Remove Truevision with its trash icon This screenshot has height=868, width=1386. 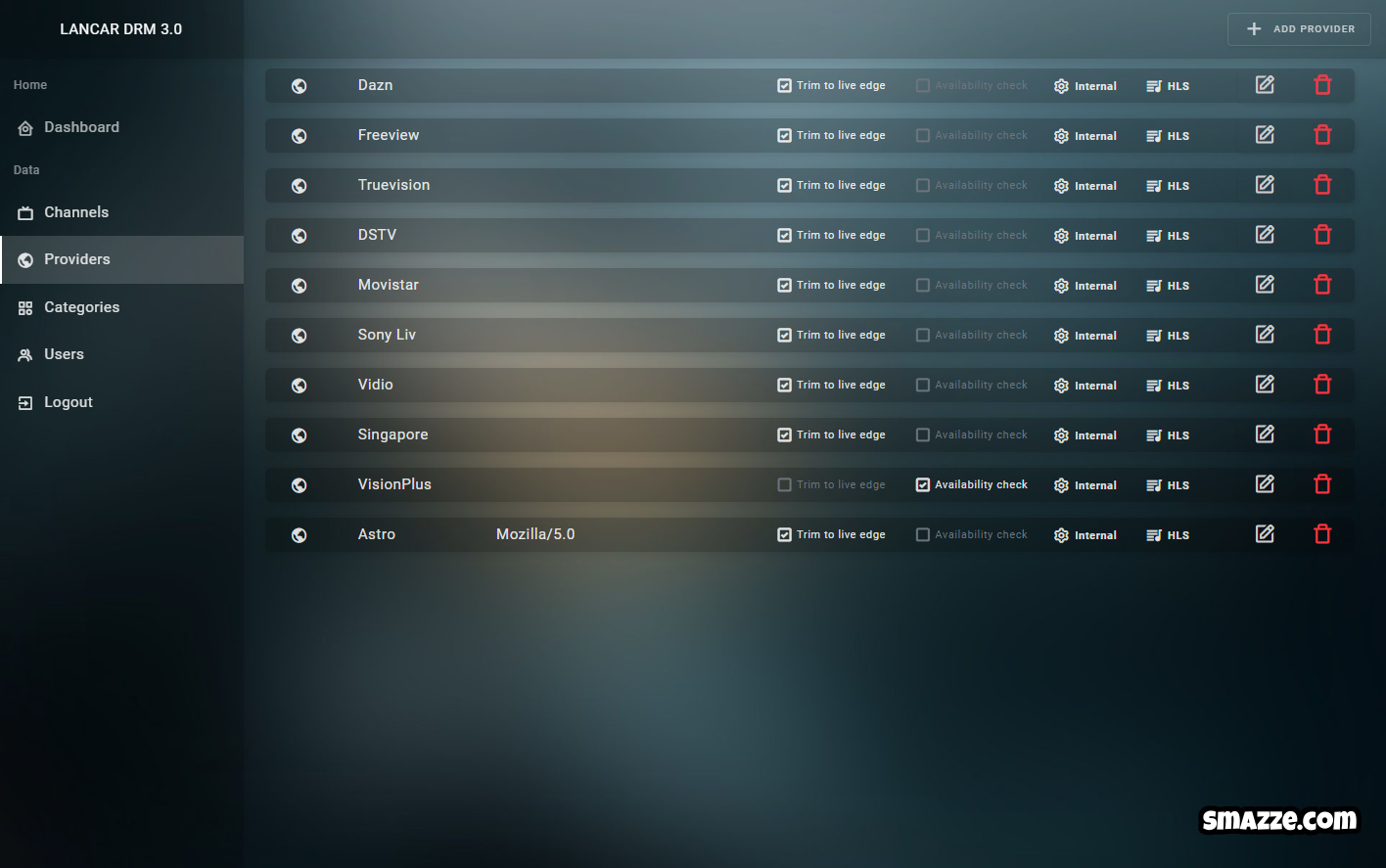point(1322,185)
